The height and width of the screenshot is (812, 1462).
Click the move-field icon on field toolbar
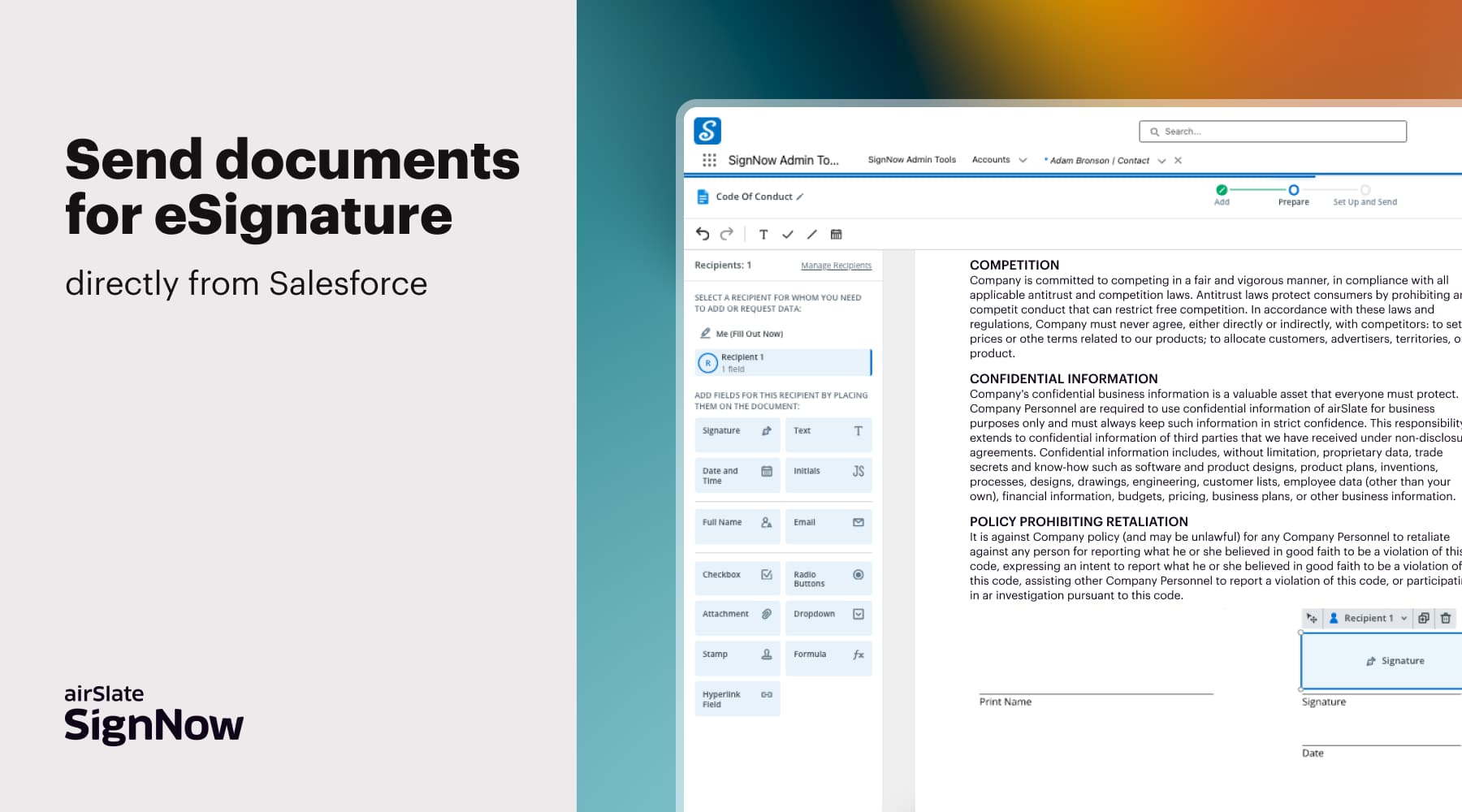pos(1312,618)
